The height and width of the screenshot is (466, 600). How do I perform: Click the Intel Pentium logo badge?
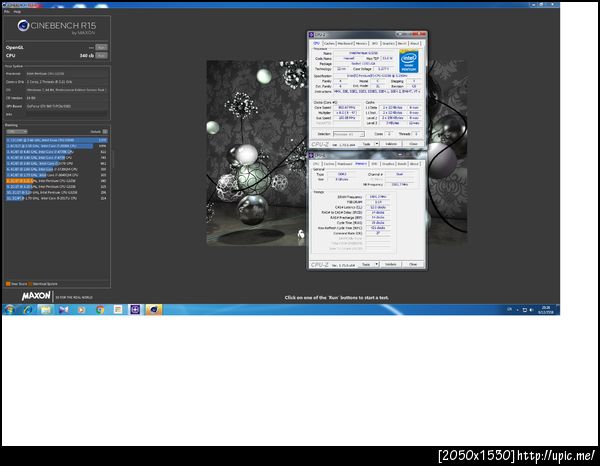[409, 62]
